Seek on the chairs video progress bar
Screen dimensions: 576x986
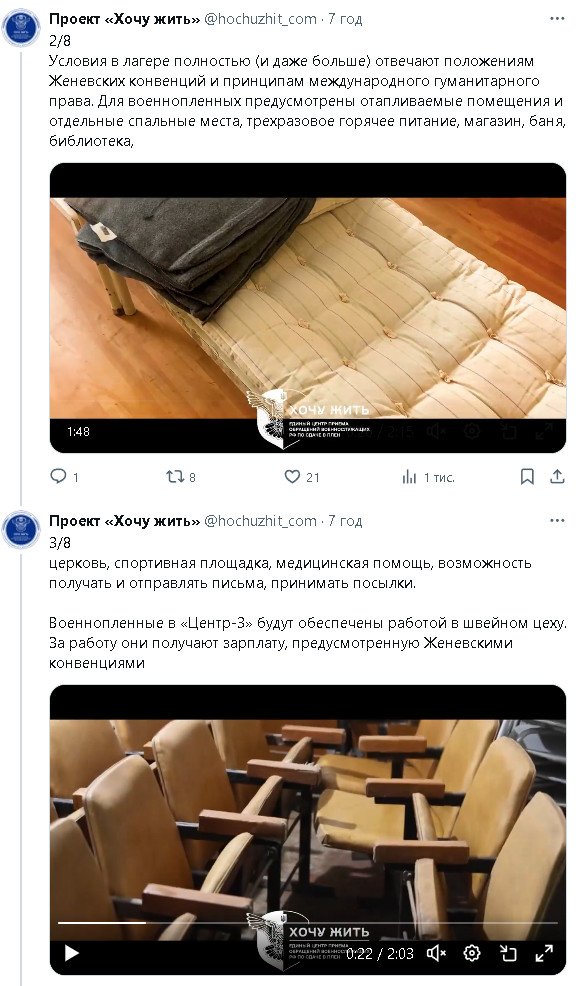pos(307,923)
